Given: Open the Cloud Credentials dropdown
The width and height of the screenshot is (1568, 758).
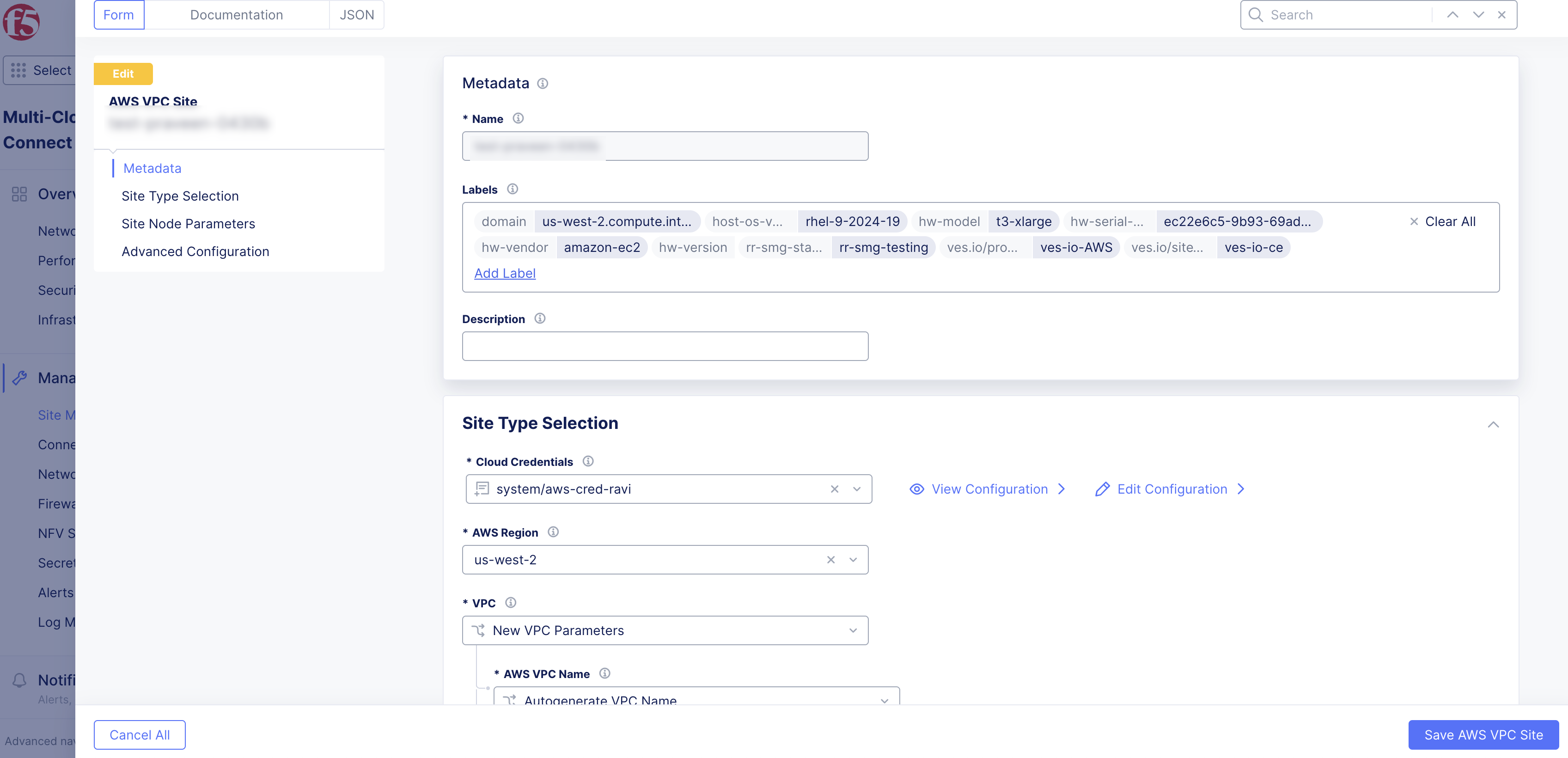Looking at the screenshot, I should (856, 489).
